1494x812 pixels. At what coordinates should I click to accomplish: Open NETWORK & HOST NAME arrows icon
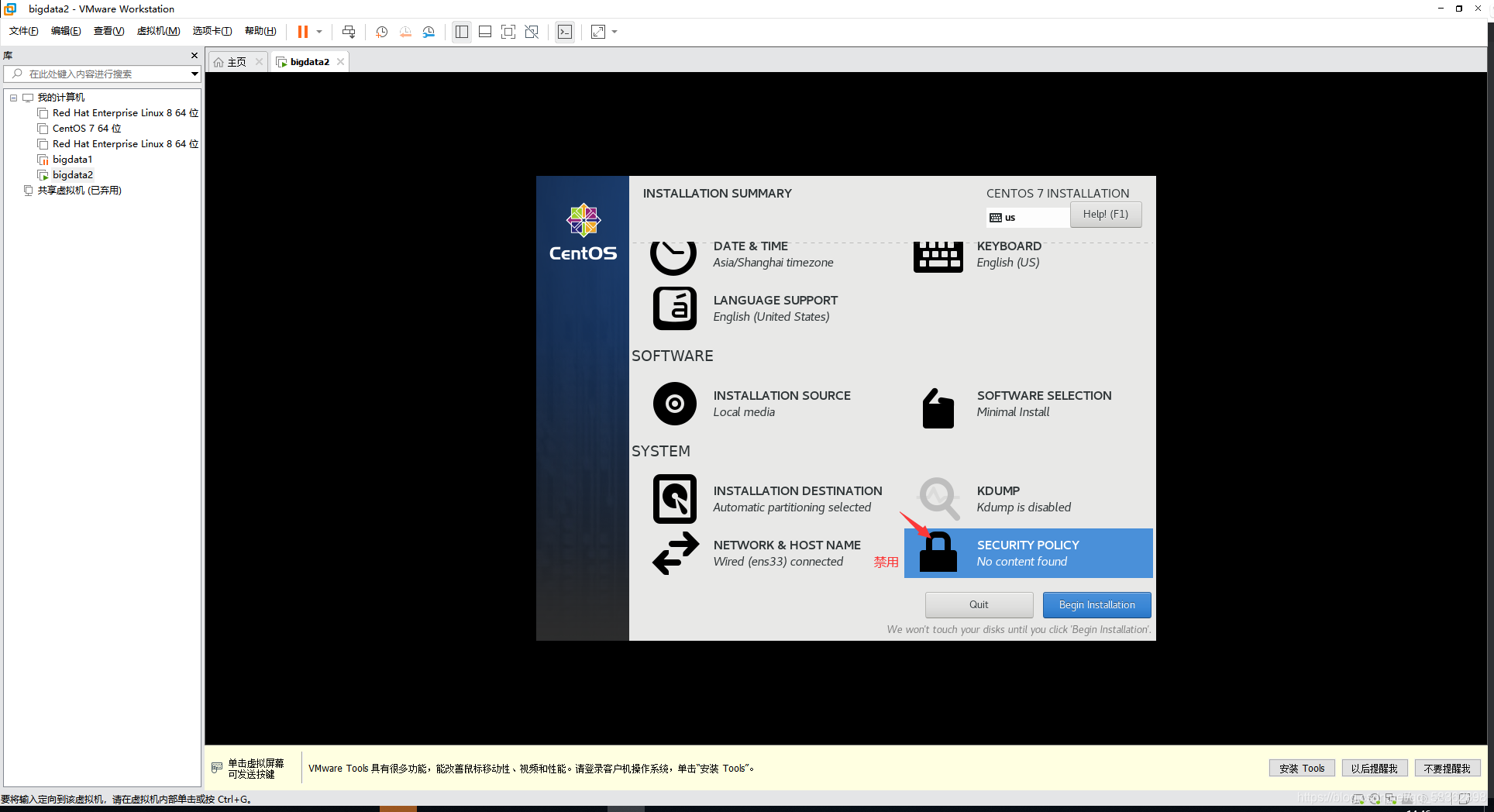click(x=676, y=553)
